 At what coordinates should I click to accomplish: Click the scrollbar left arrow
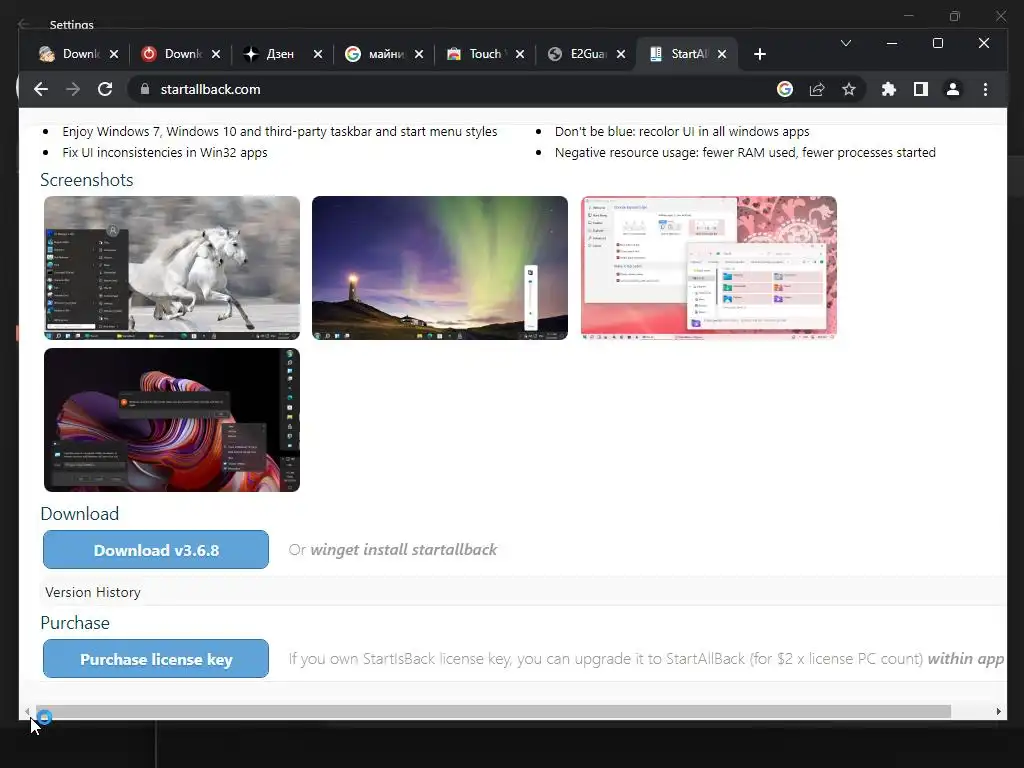27,711
